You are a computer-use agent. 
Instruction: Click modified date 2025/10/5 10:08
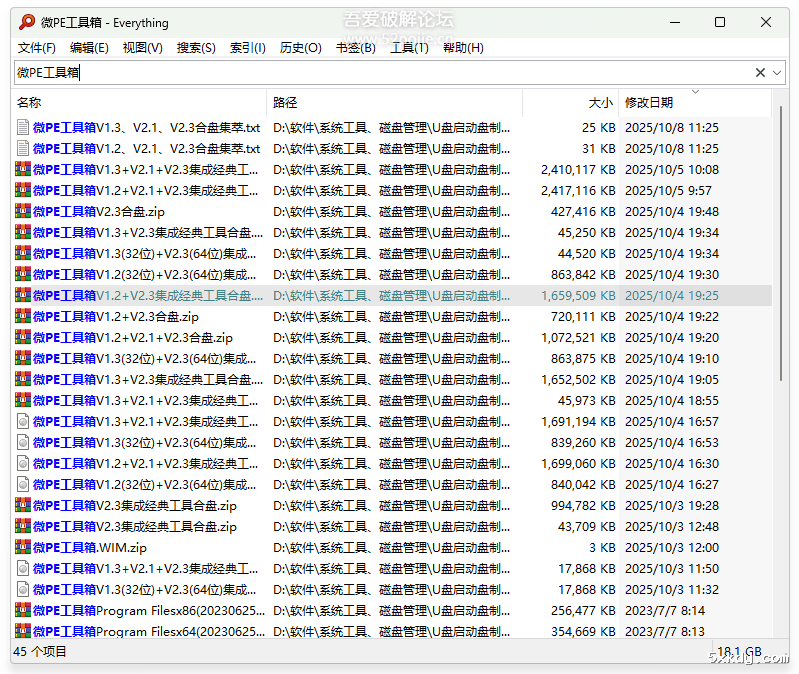pos(672,169)
